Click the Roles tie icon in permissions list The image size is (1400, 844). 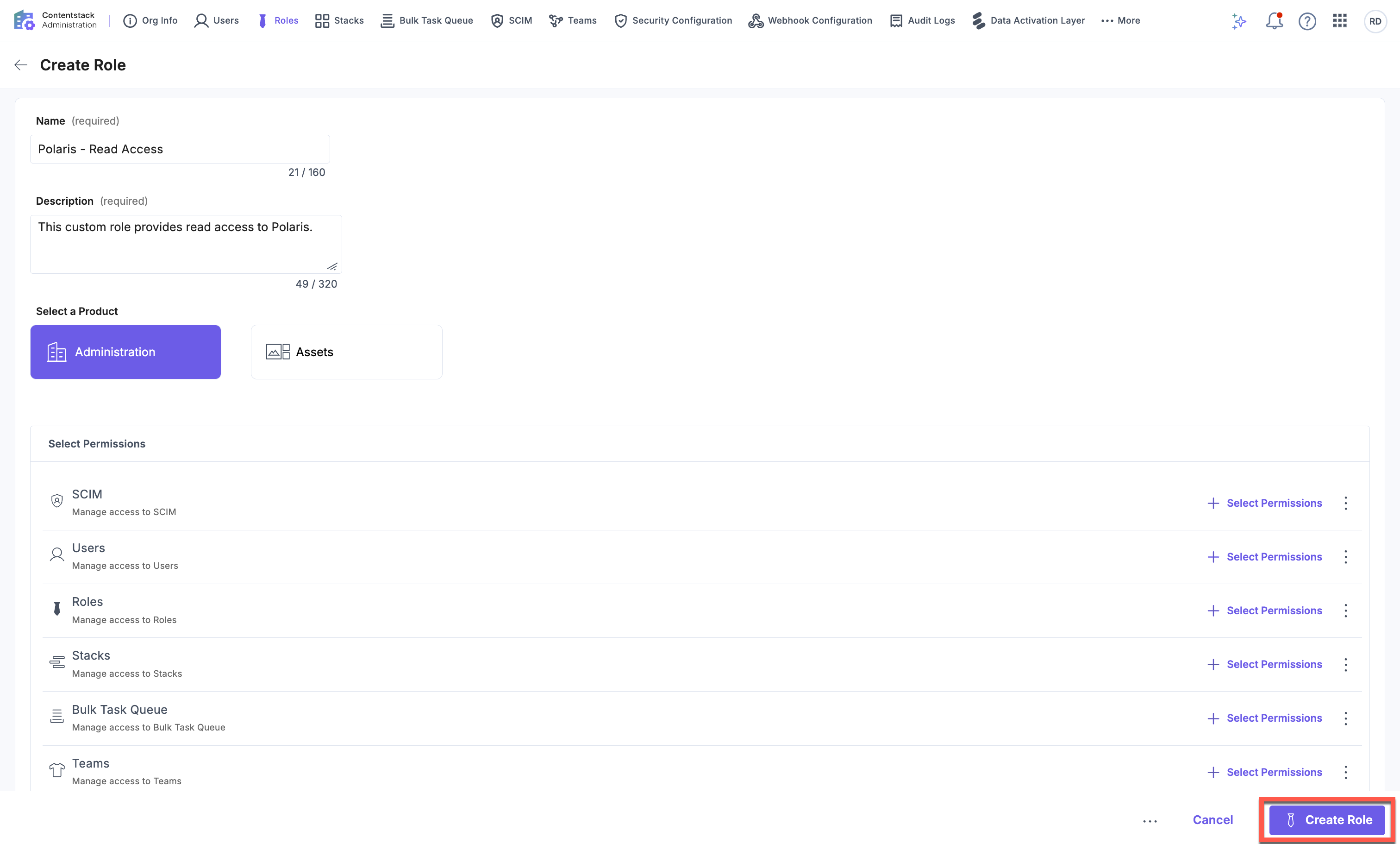(57, 608)
